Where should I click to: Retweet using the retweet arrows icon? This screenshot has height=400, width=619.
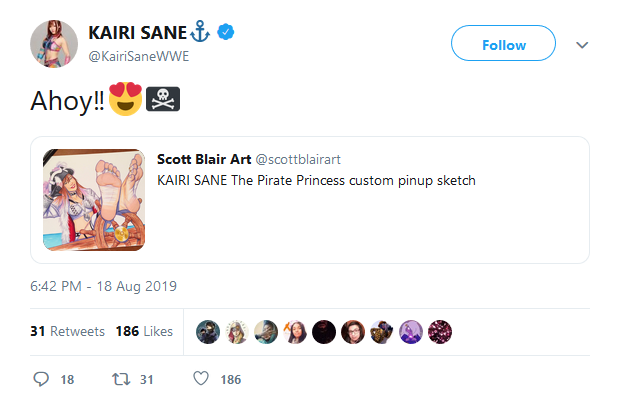point(118,379)
